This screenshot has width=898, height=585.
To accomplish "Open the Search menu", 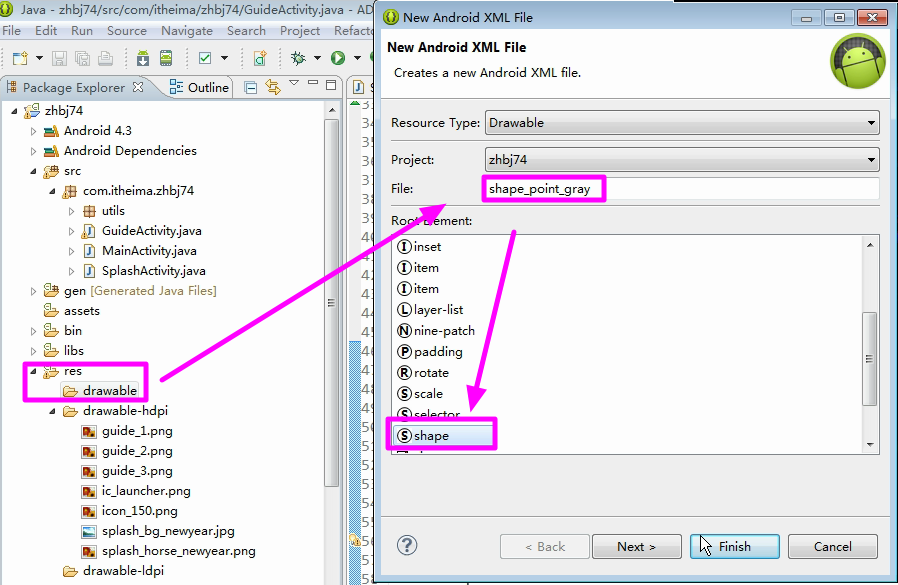I will [x=246, y=31].
